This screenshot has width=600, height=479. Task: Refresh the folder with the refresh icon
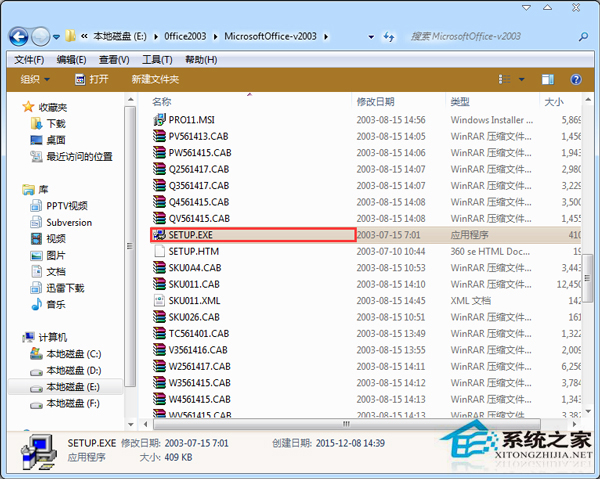click(x=389, y=37)
